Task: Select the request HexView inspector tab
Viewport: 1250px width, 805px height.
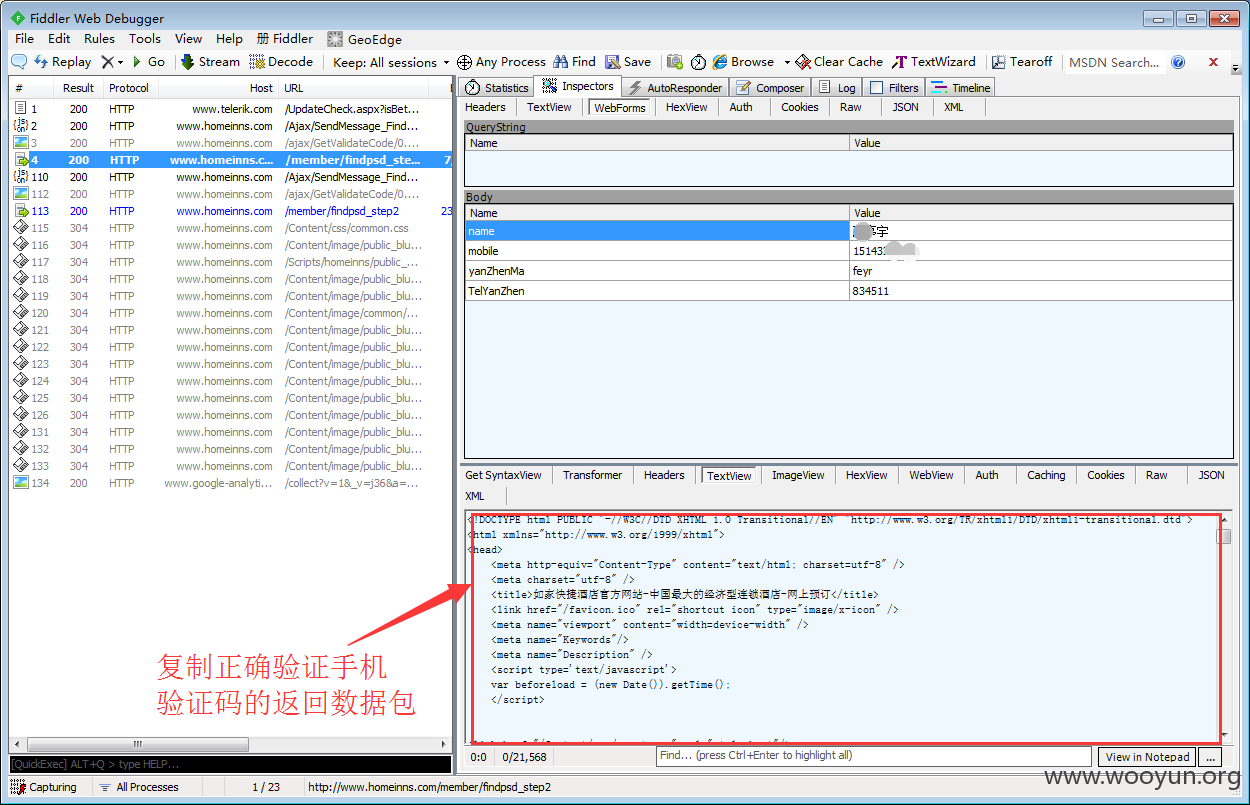Action: tap(687, 107)
